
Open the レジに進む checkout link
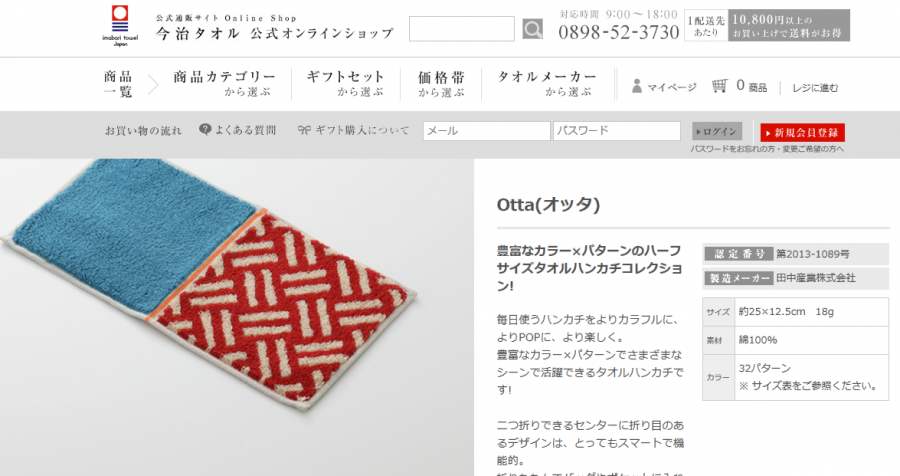tap(815, 88)
